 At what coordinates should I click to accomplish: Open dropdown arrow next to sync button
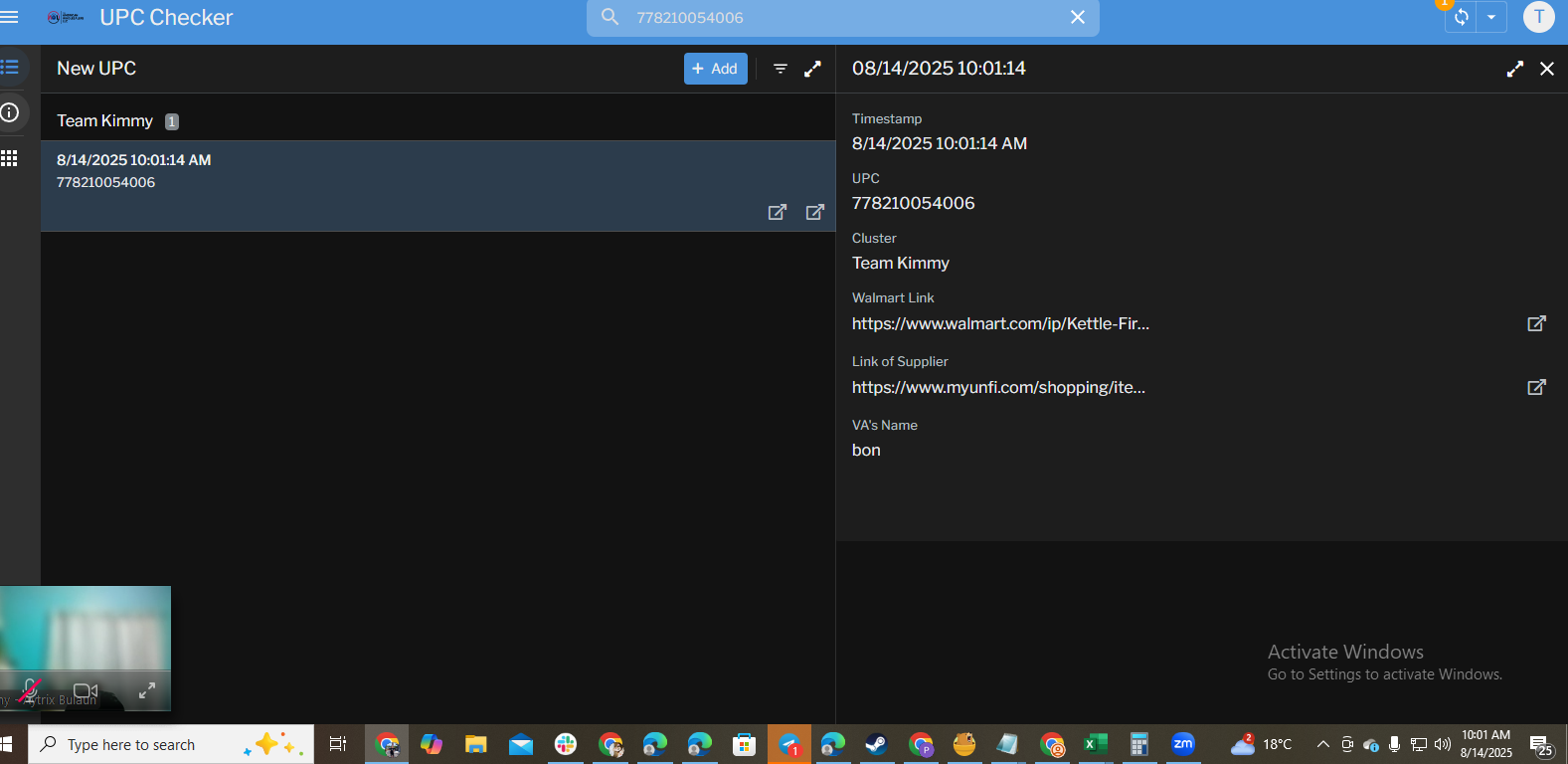point(1491,17)
